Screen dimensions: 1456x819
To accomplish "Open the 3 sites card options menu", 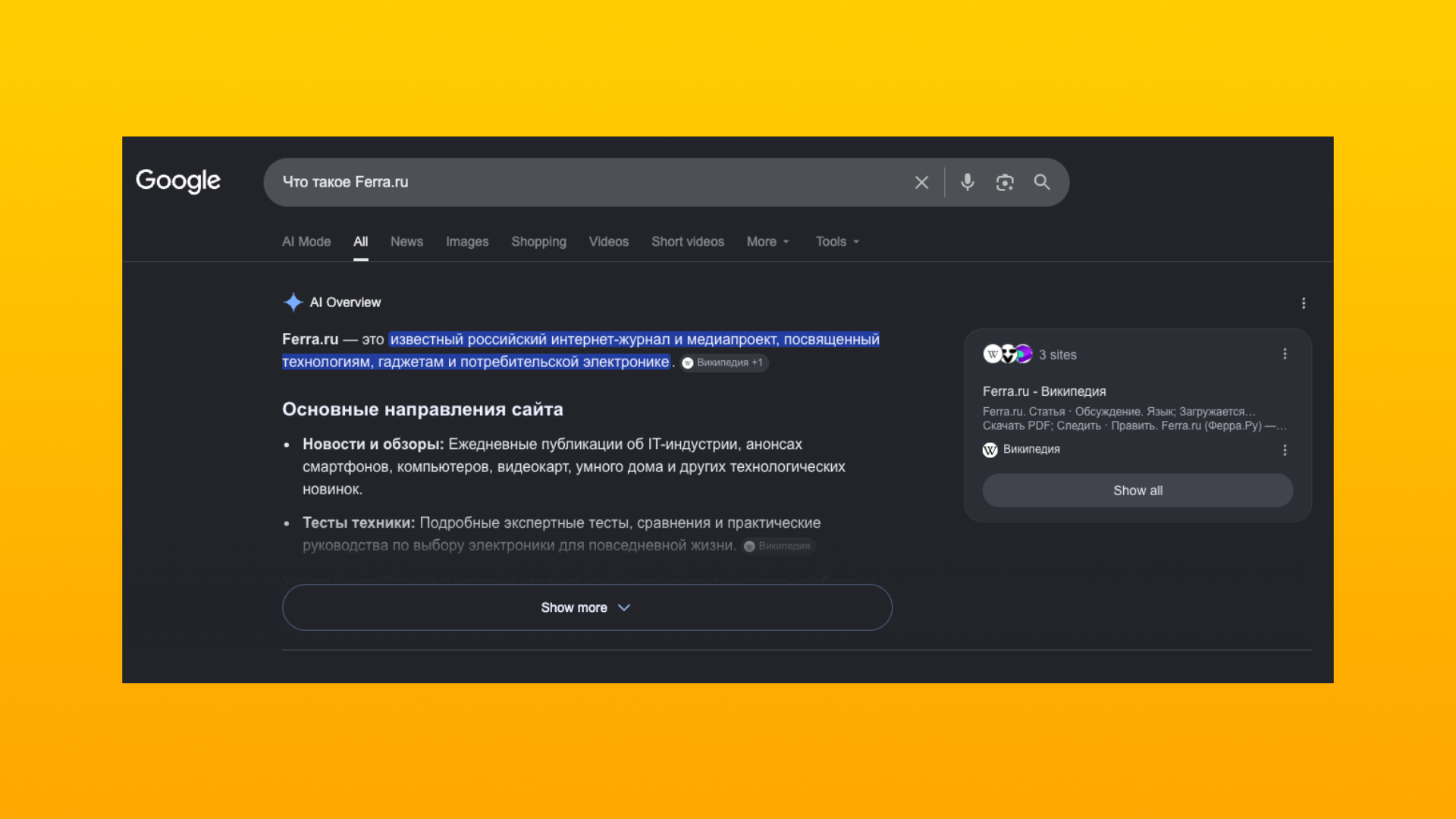I will point(1285,354).
